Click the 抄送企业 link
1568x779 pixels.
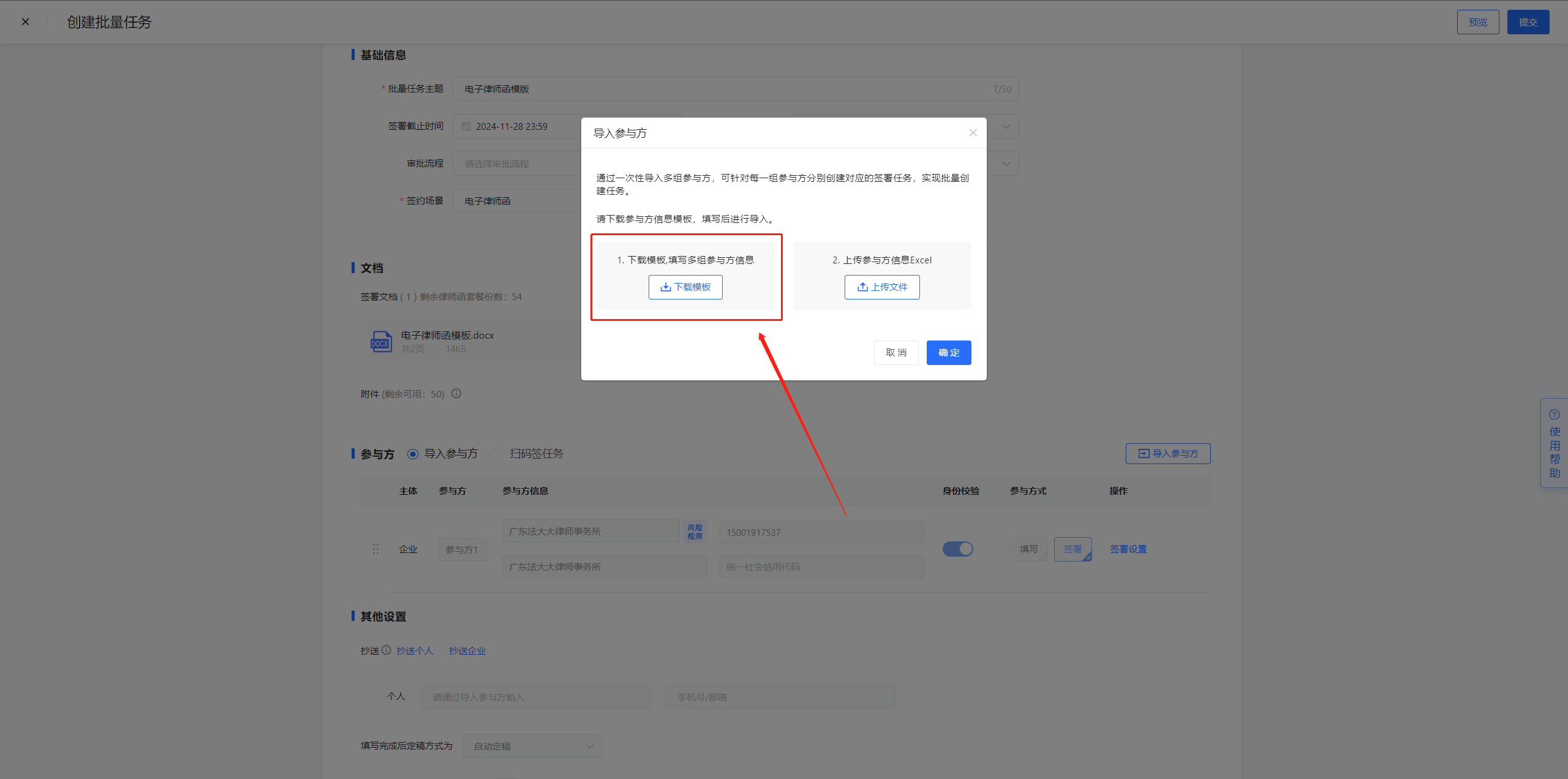pyautogui.click(x=467, y=651)
